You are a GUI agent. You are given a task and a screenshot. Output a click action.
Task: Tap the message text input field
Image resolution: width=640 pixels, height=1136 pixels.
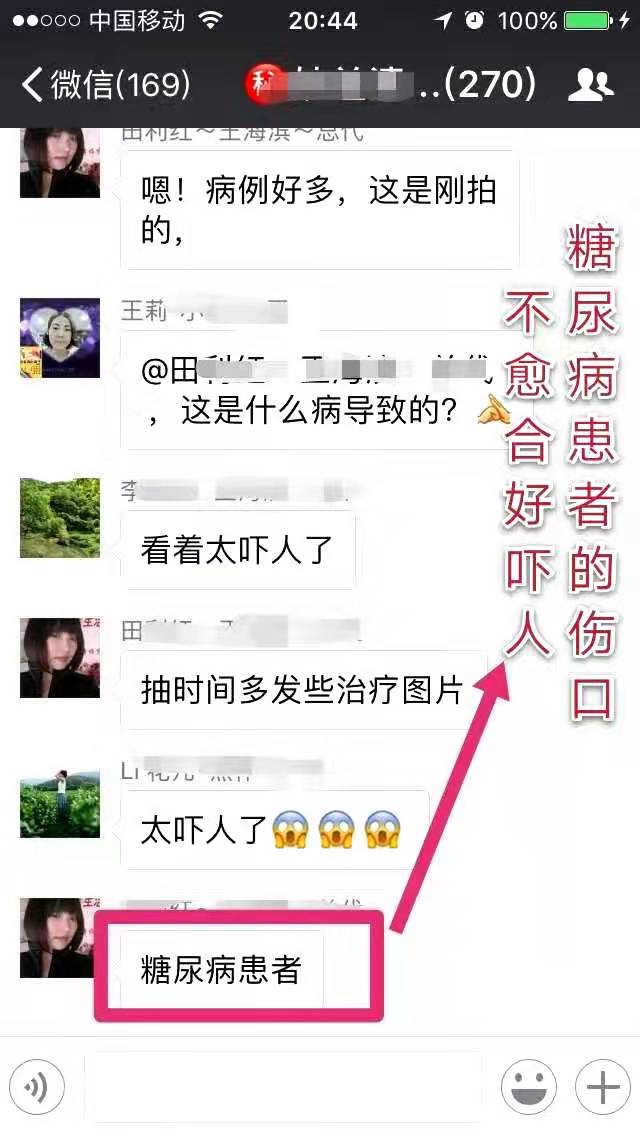tap(283, 1086)
